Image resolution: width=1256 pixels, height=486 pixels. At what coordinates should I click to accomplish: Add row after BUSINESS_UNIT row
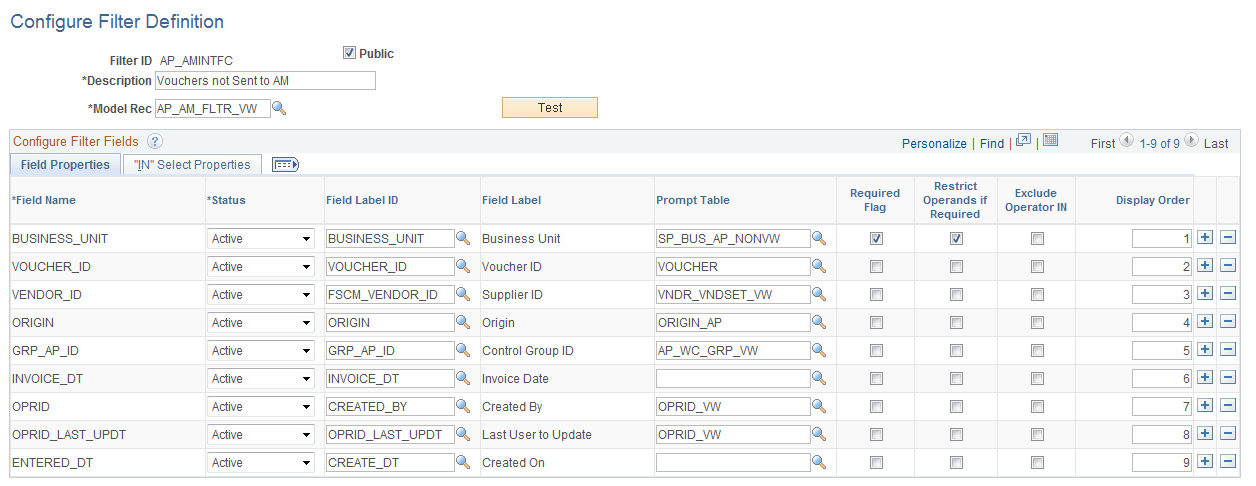pyautogui.click(x=1205, y=239)
